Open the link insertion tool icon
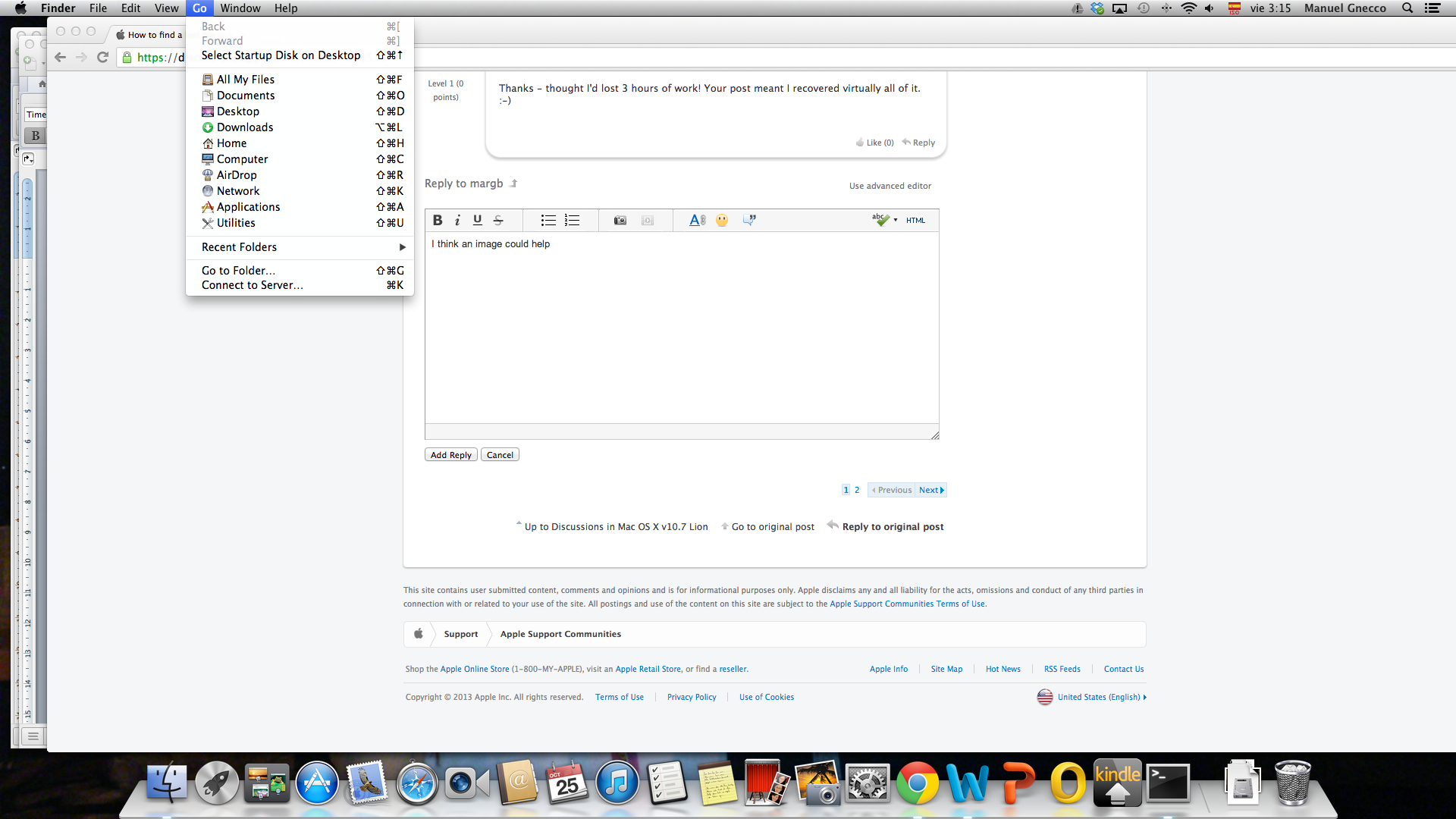The image size is (1456, 819). 697,220
